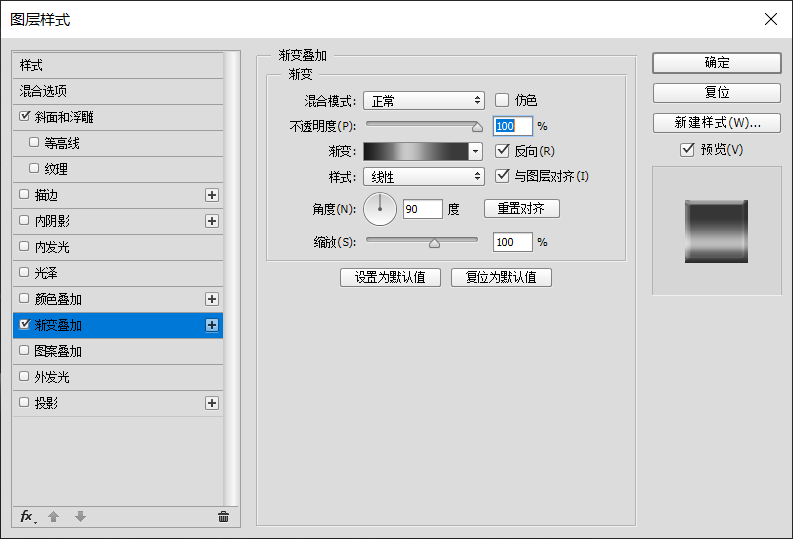
Task: Add another 投影 effect via plus icon
Action: pyautogui.click(x=212, y=403)
